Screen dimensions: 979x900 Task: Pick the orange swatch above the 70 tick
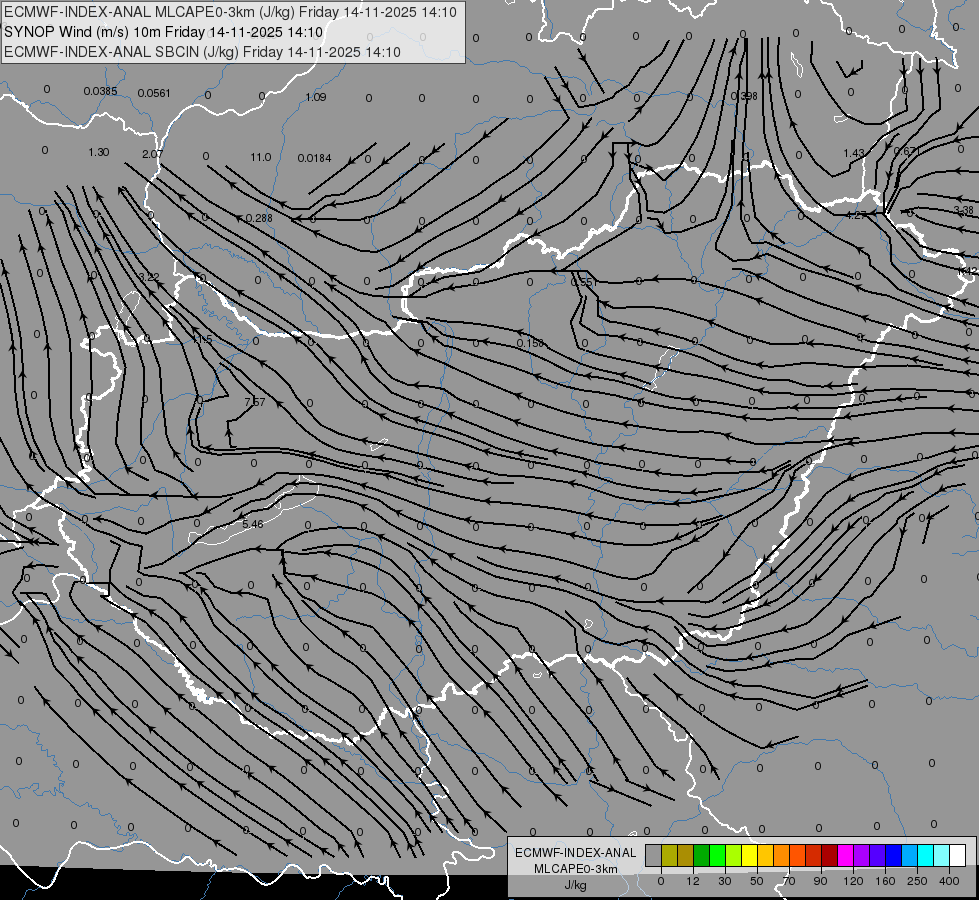click(782, 855)
